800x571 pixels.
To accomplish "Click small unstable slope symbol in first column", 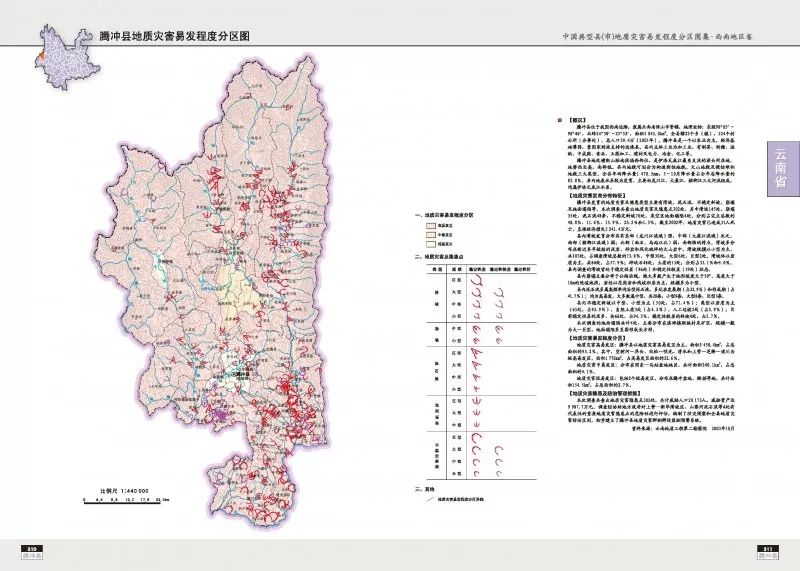I will click(477, 474).
